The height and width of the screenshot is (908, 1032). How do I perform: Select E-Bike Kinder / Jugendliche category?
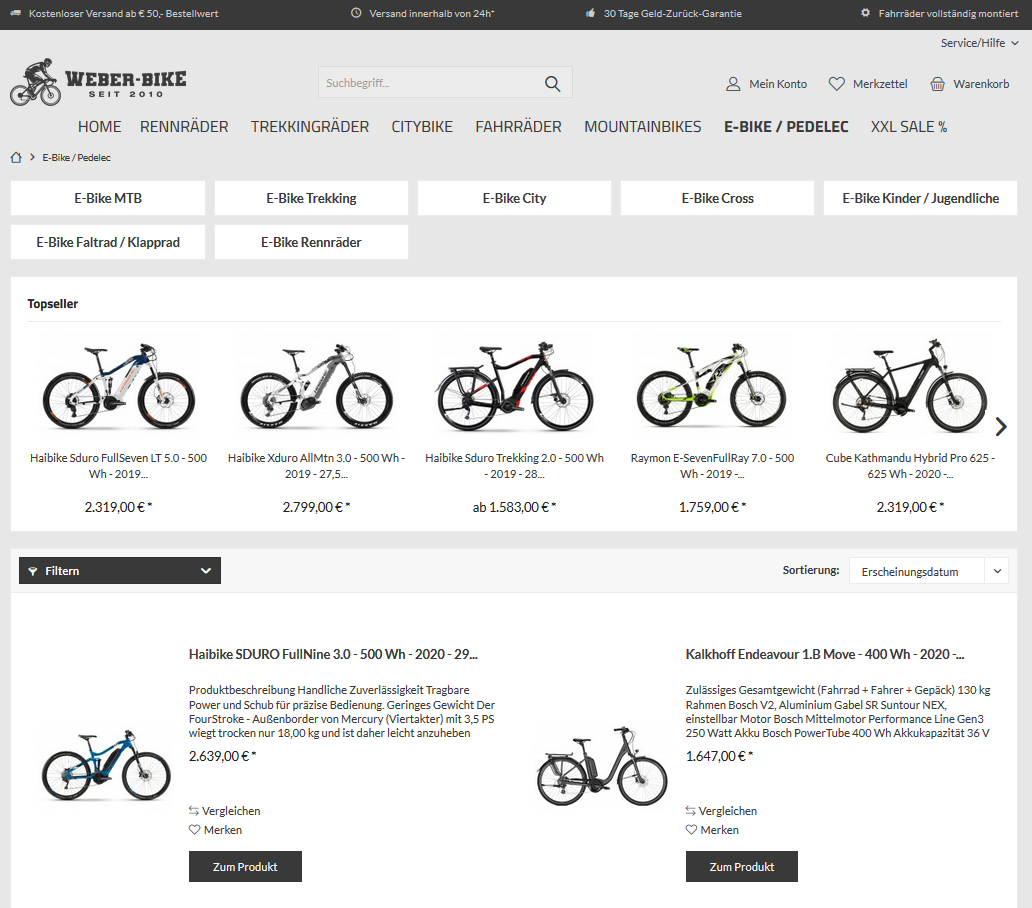[x=920, y=198]
